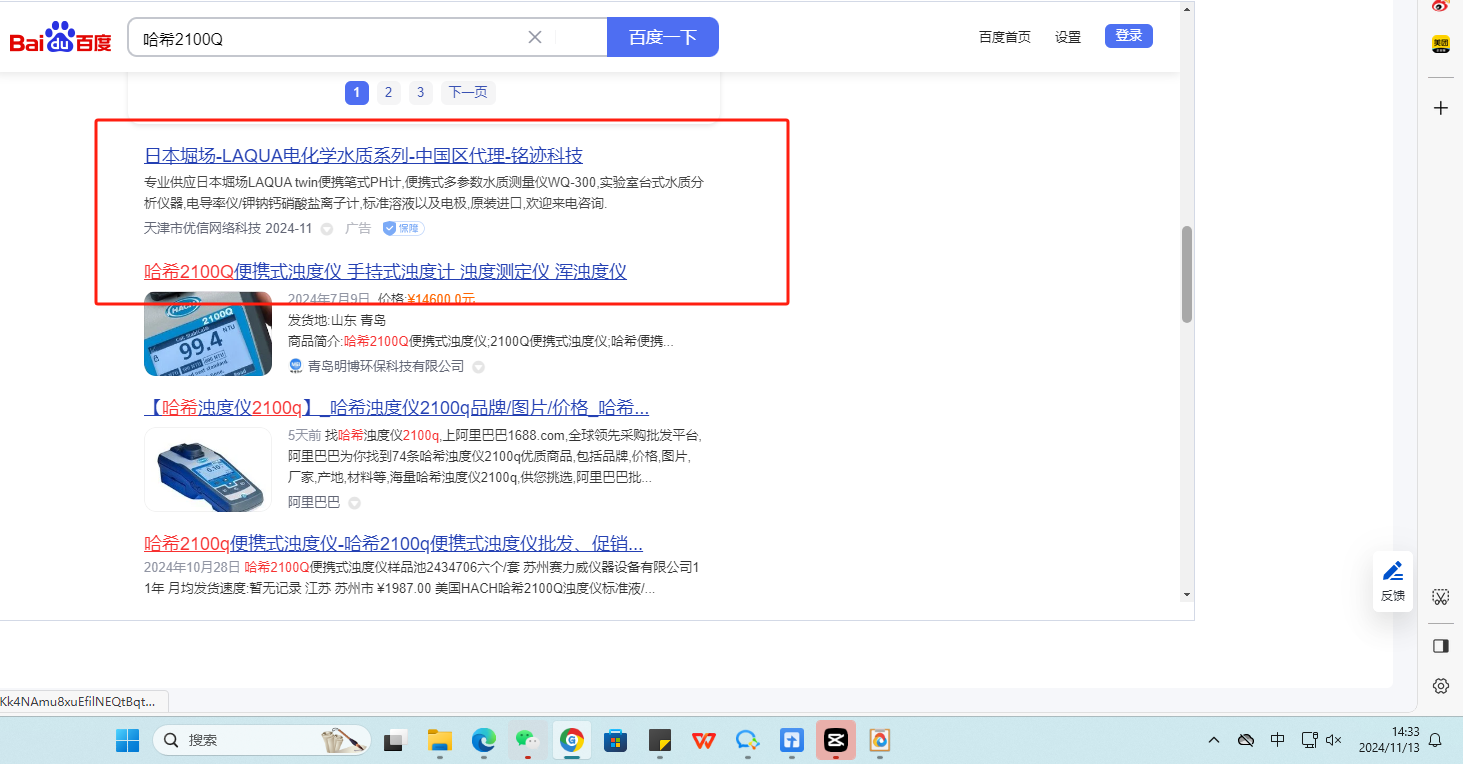Screen dimensions: 1463x764
Task: Click the 哈希2100Q search input box
Action: [x=330, y=38]
